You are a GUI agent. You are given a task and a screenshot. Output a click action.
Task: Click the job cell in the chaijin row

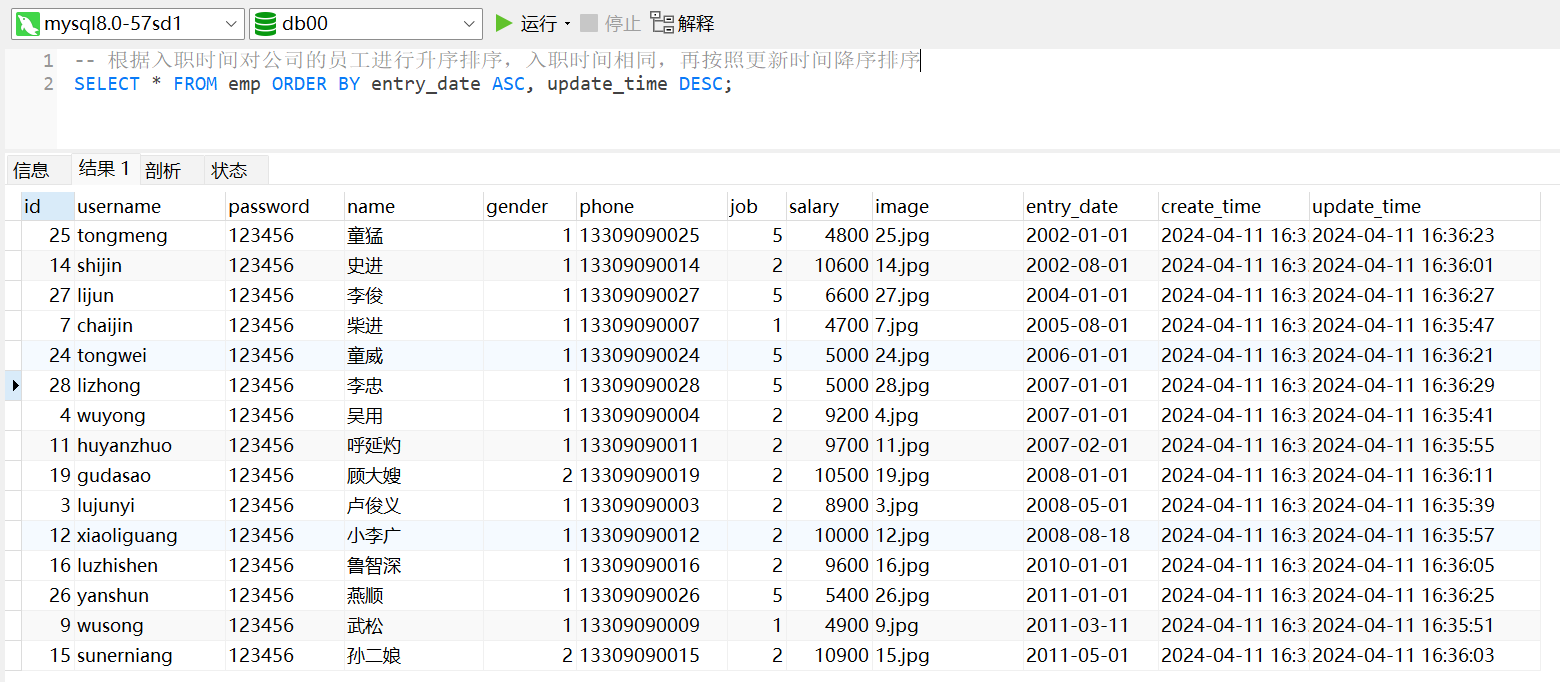click(x=757, y=326)
